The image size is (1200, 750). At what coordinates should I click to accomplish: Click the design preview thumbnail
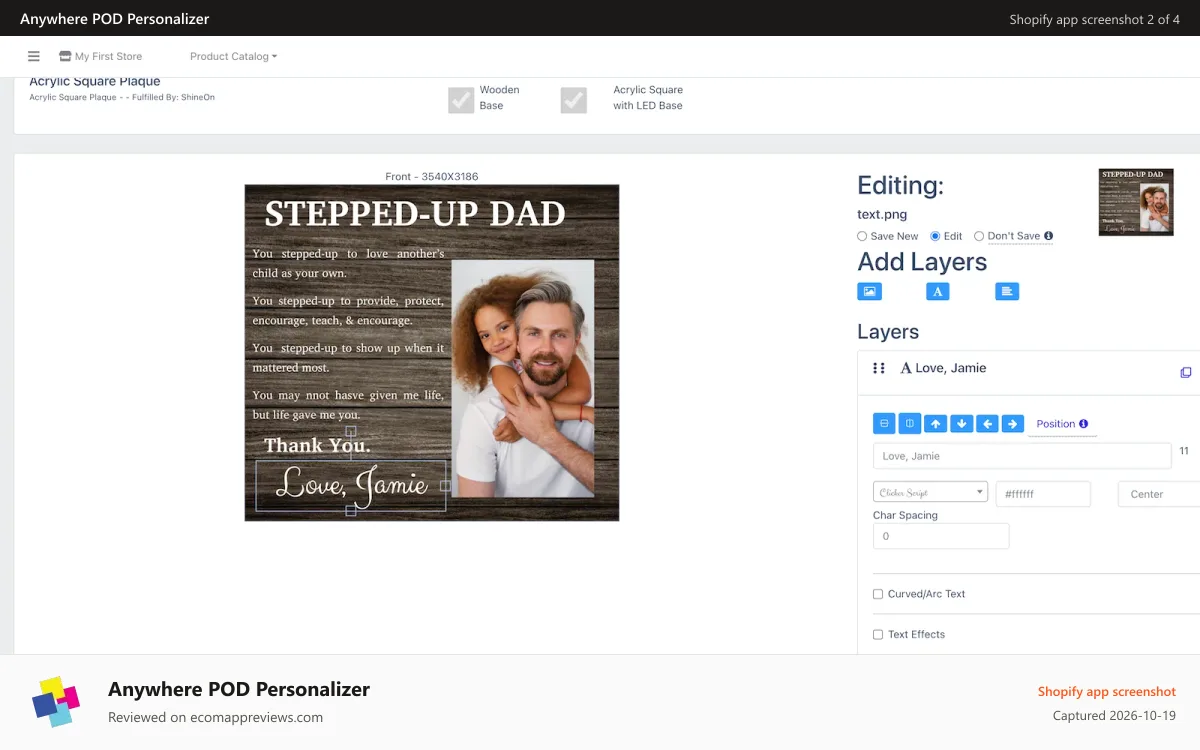coord(1136,202)
